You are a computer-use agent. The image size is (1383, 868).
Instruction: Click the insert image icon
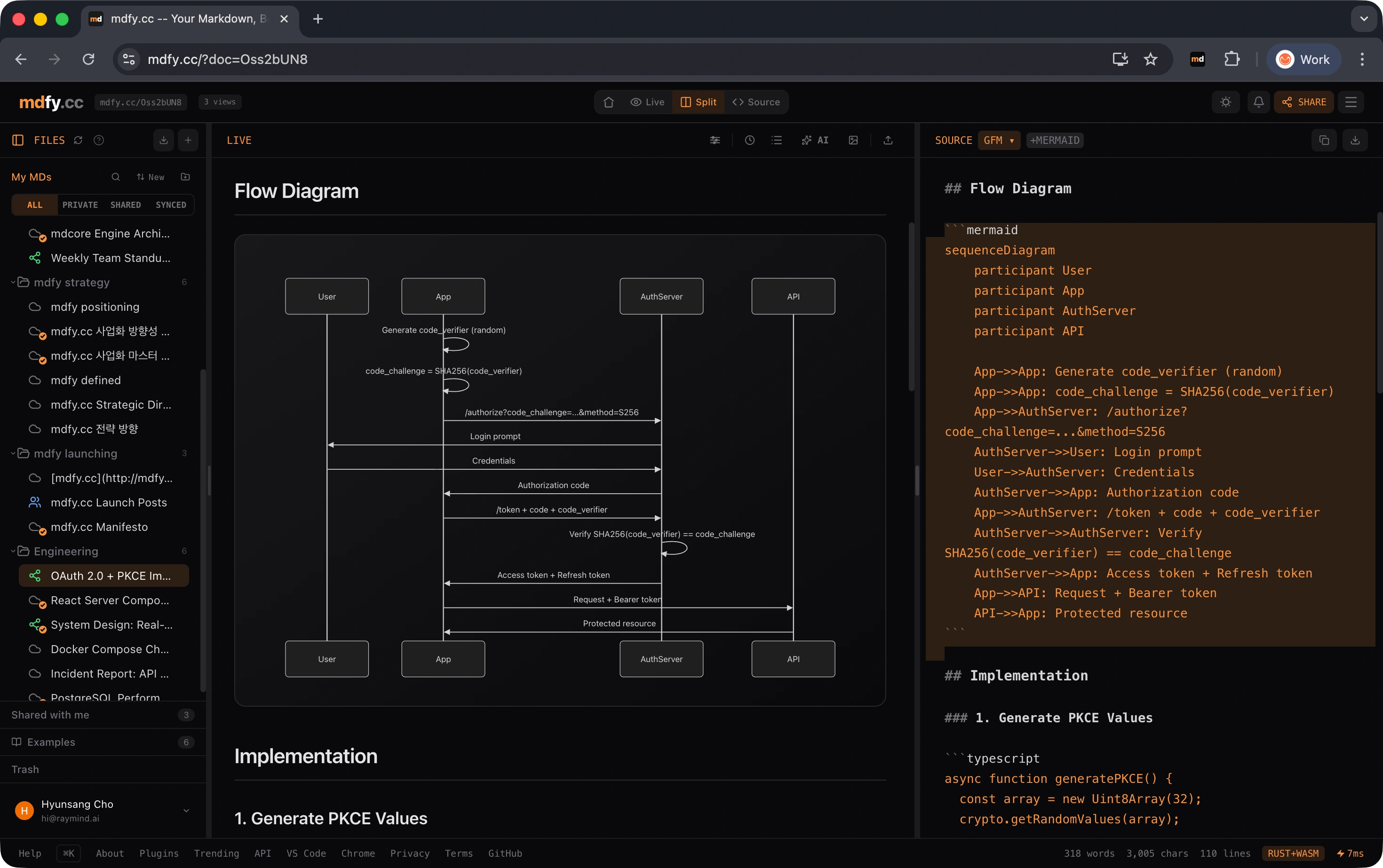click(853, 140)
